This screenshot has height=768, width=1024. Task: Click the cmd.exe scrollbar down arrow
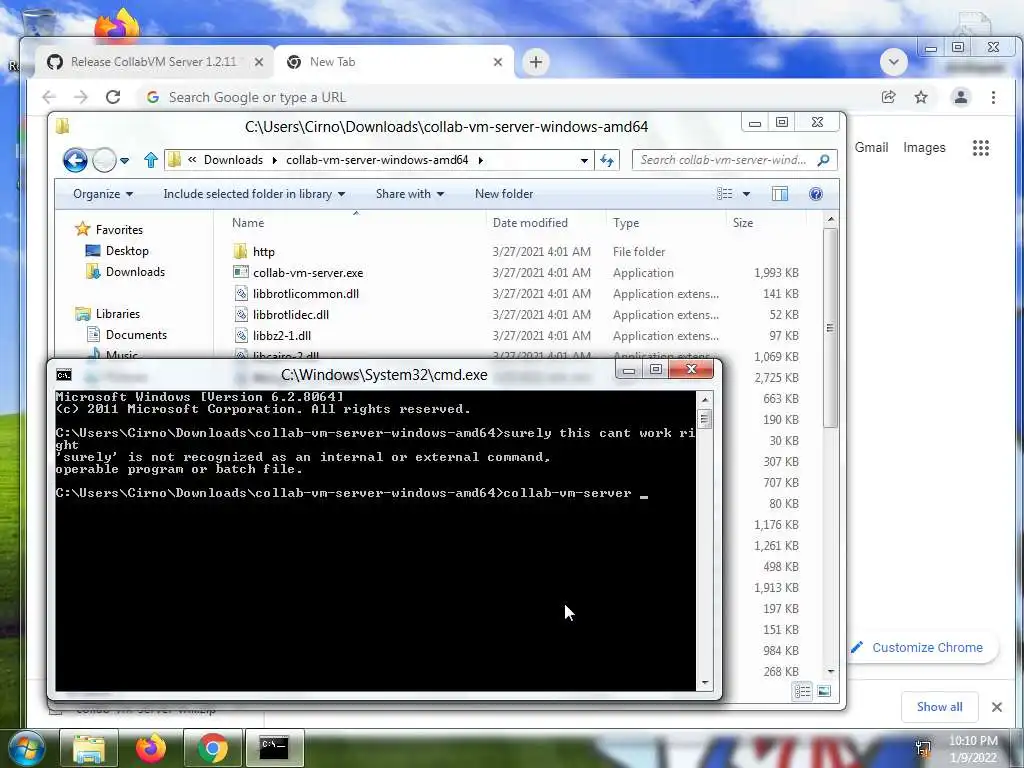pyautogui.click(x=705, y=682)
